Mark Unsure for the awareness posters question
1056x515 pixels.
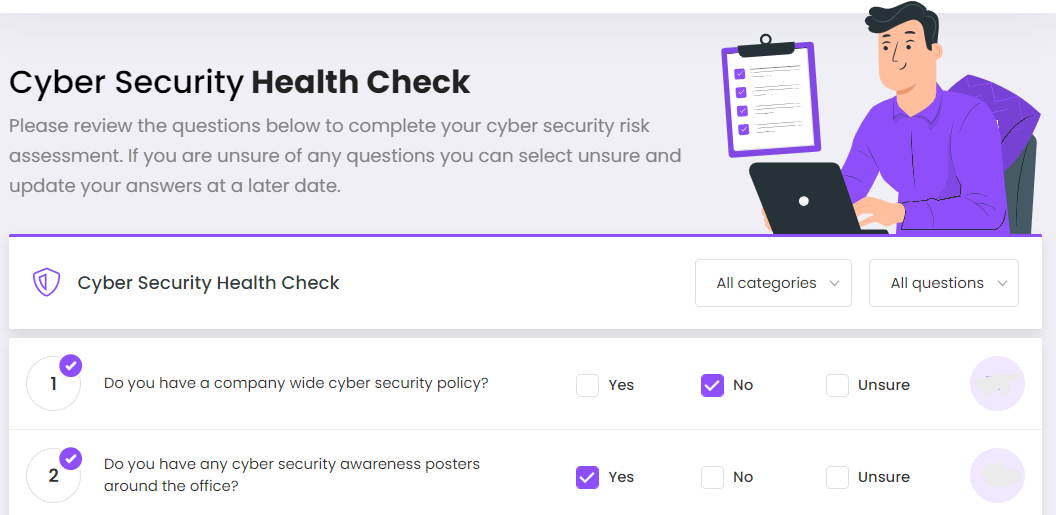838,477
